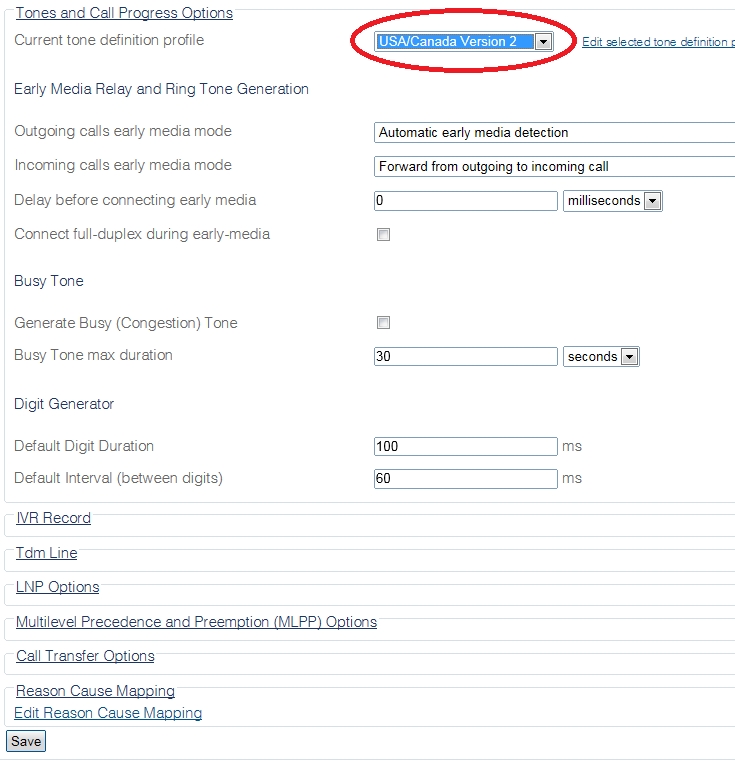Collapse Tones and Call Progress Options section
Screen dimensions: 735x762
[x=124, y=13]
